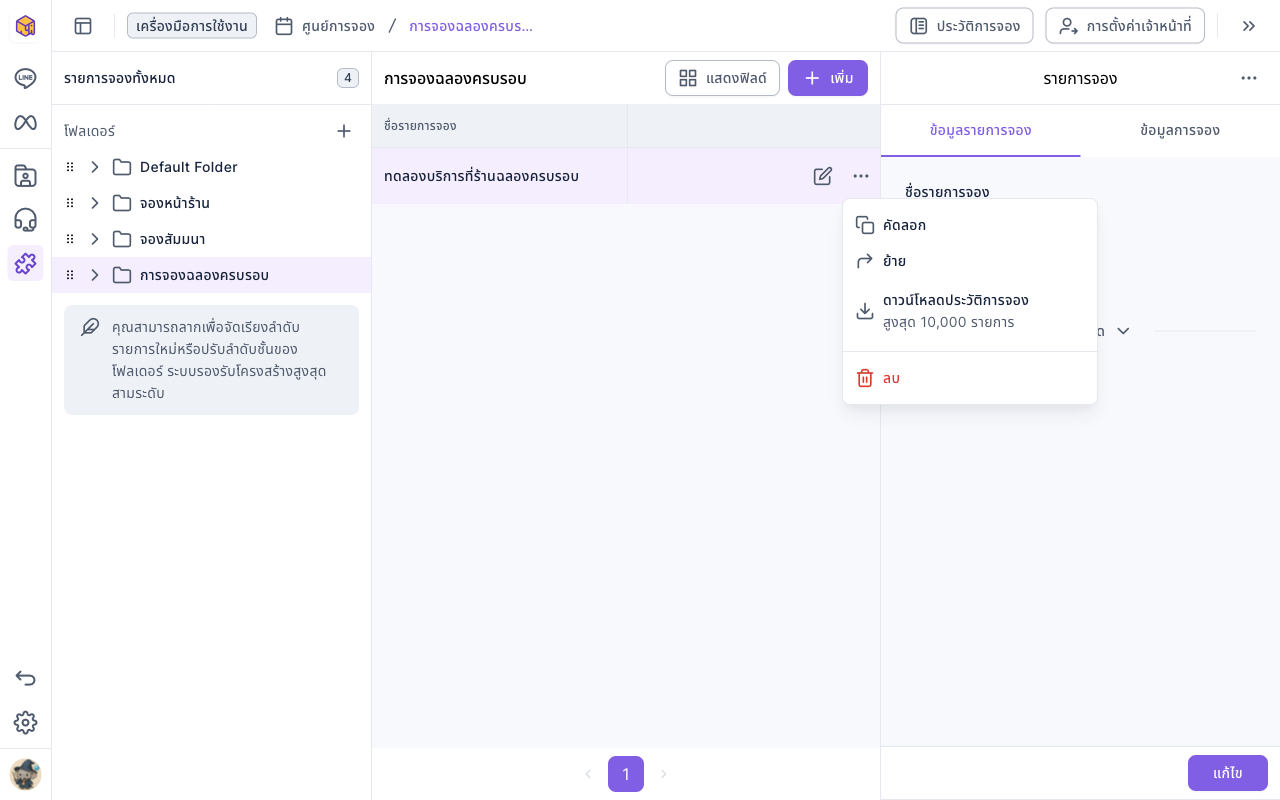Choose คัดลอก from the context menu

coord(970,225)
